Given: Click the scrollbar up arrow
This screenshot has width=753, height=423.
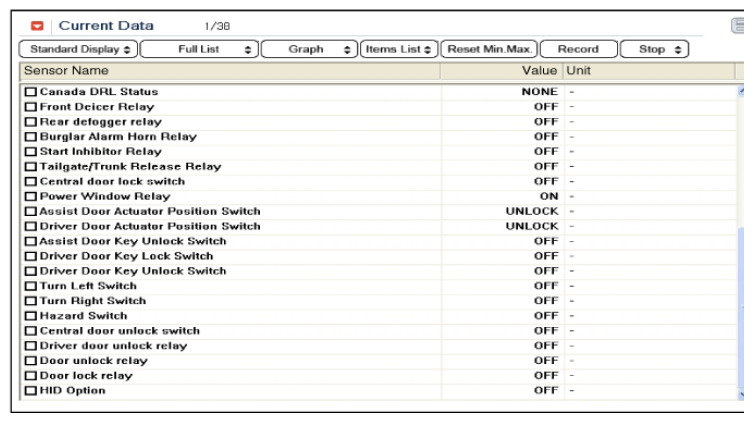Looking at the screenshot, I should pos(741,91).
